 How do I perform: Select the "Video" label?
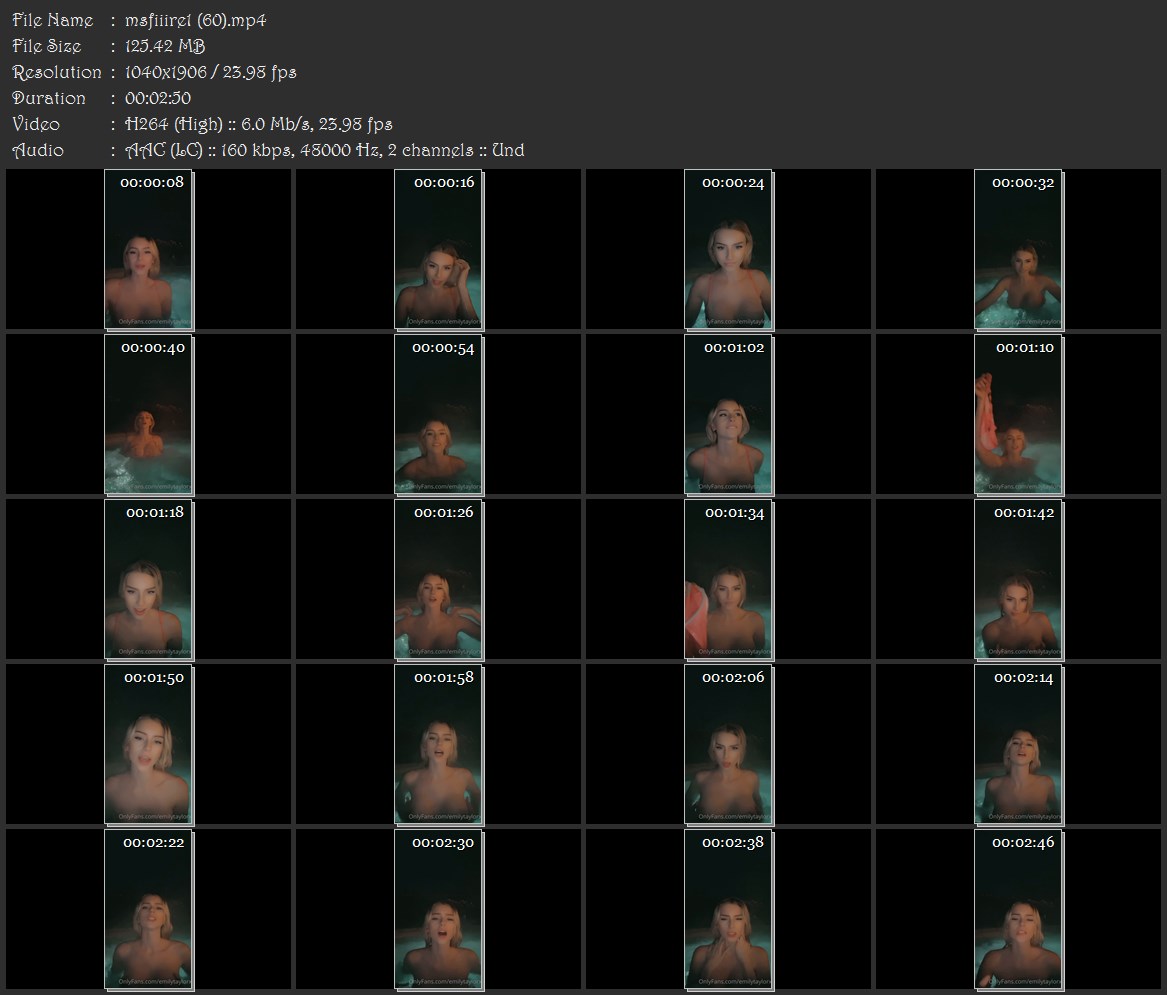(x=36, y=124)
